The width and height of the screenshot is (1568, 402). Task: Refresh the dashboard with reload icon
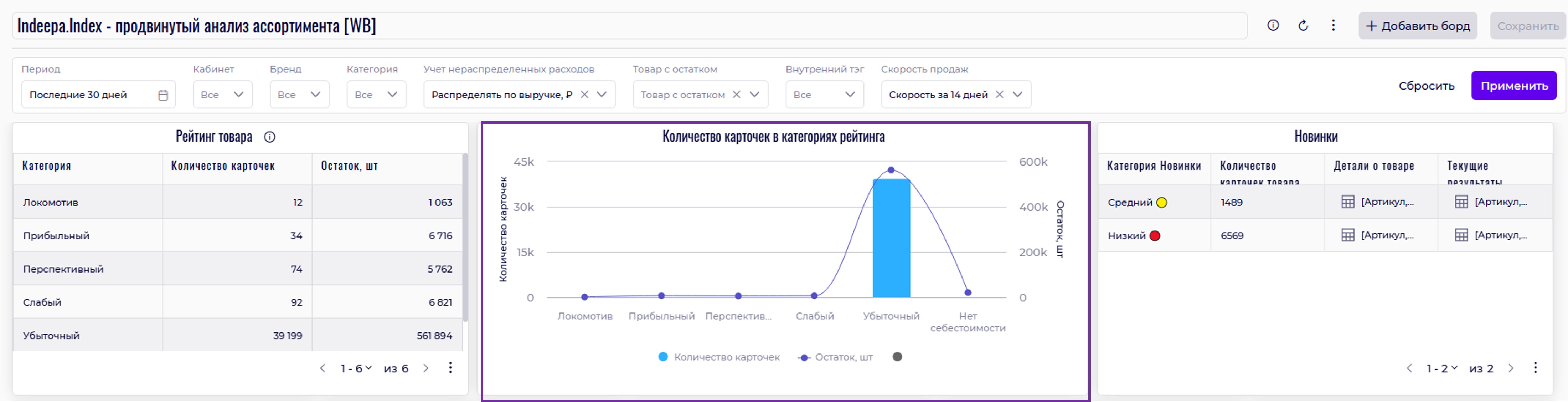coord(1303,26)
